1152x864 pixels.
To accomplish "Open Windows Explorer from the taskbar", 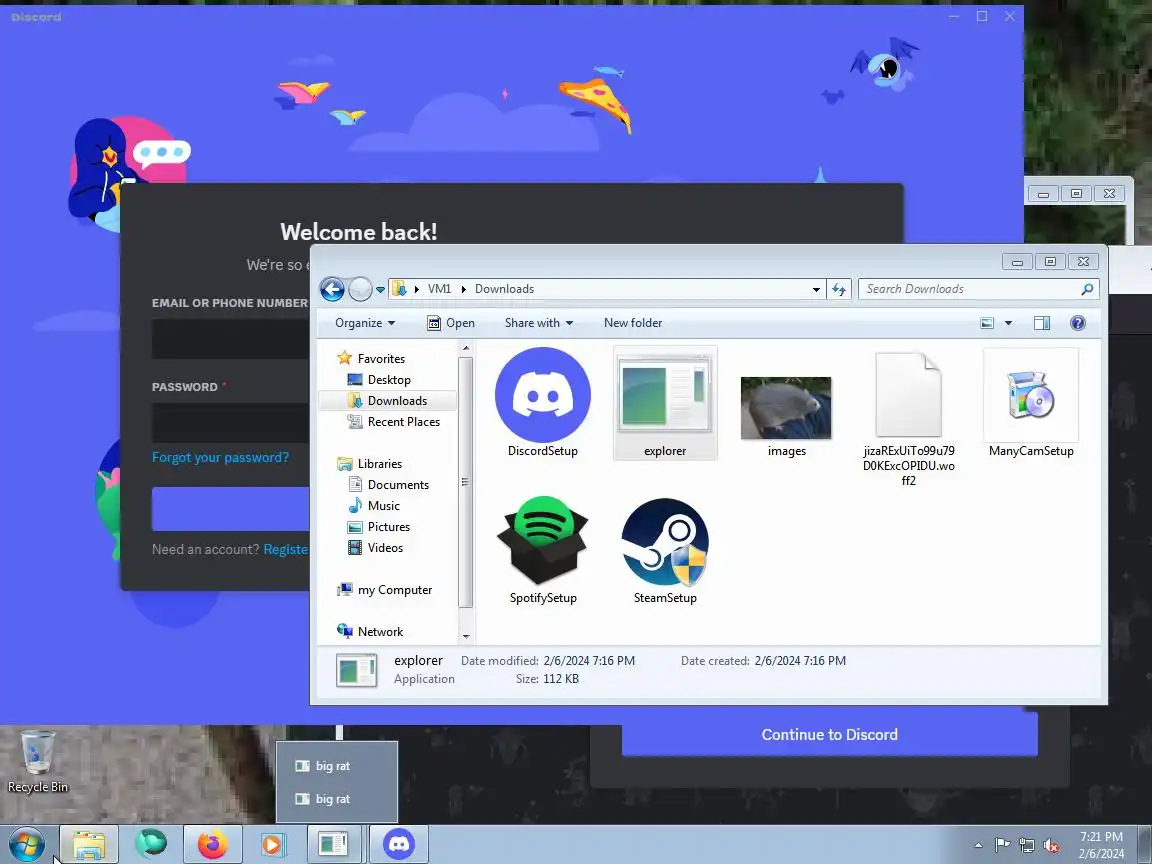I will [88, 845].
